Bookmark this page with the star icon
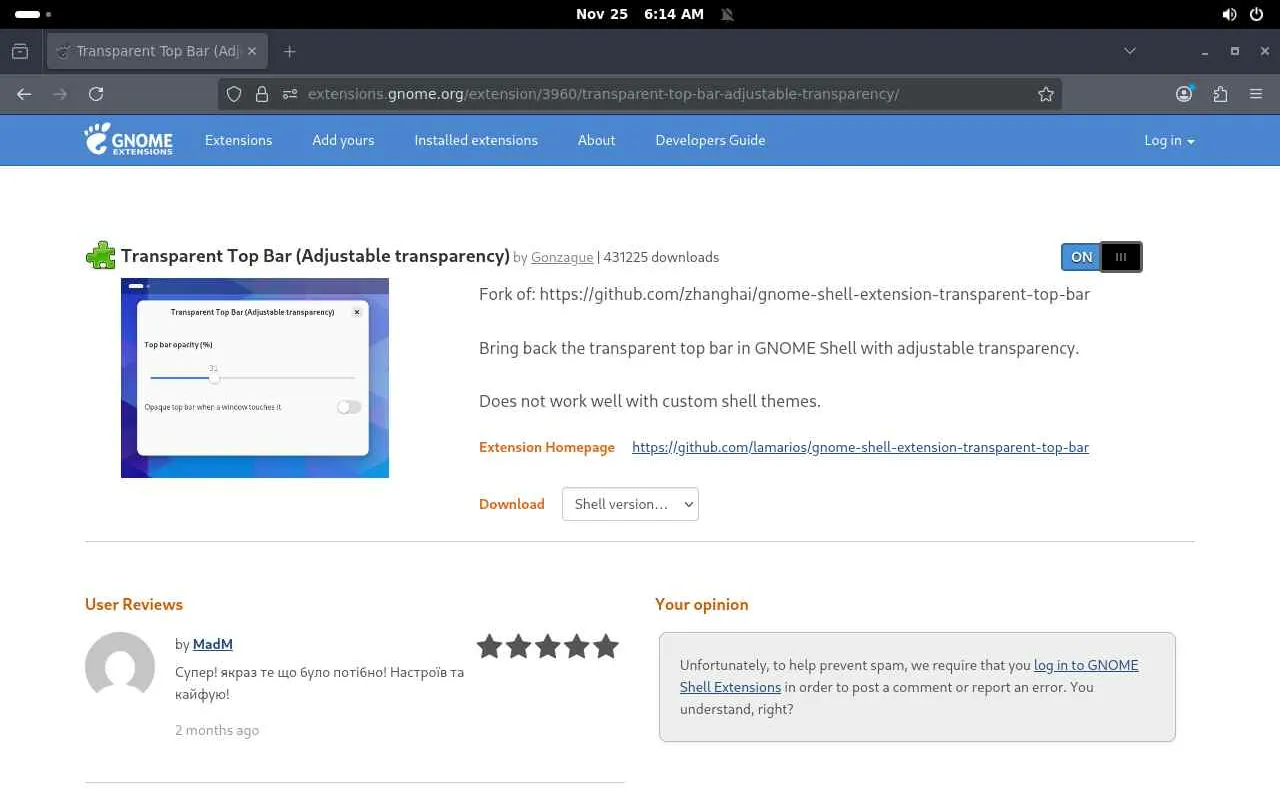1280x800 pixels. (x=1046, y=94)
